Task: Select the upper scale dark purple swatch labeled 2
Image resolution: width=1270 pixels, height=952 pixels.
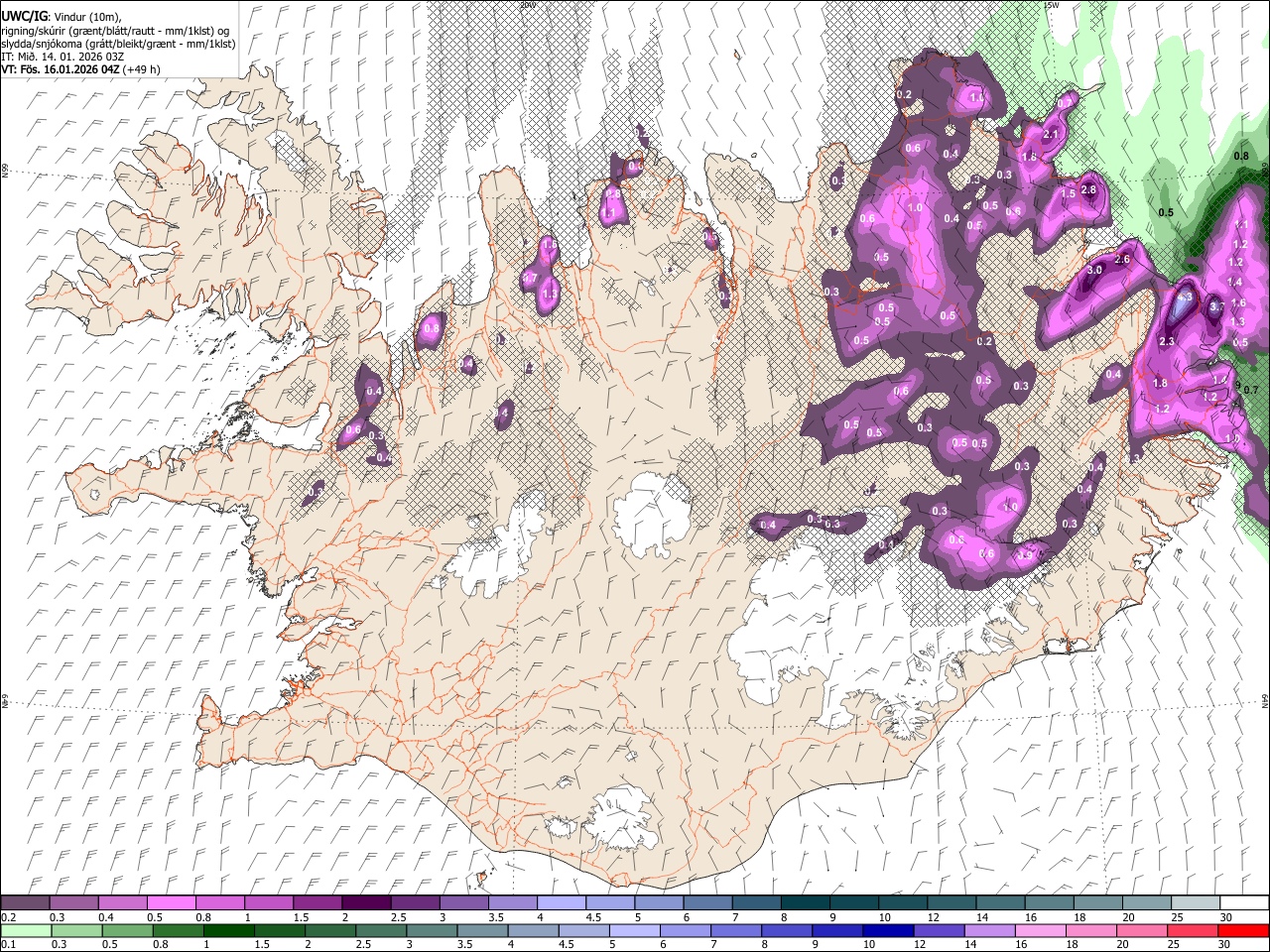Action: pos(366,903)
